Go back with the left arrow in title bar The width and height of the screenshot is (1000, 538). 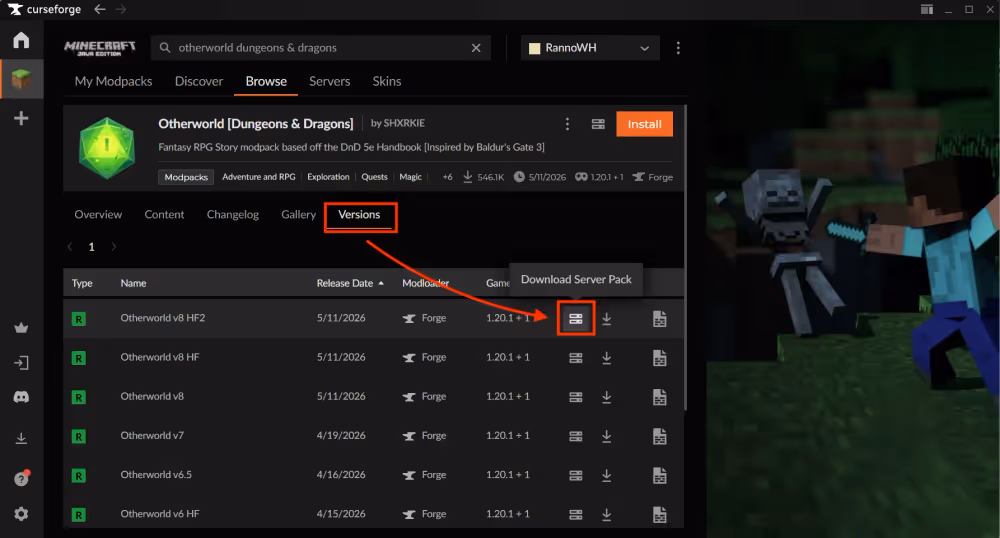tap(99, 9)
